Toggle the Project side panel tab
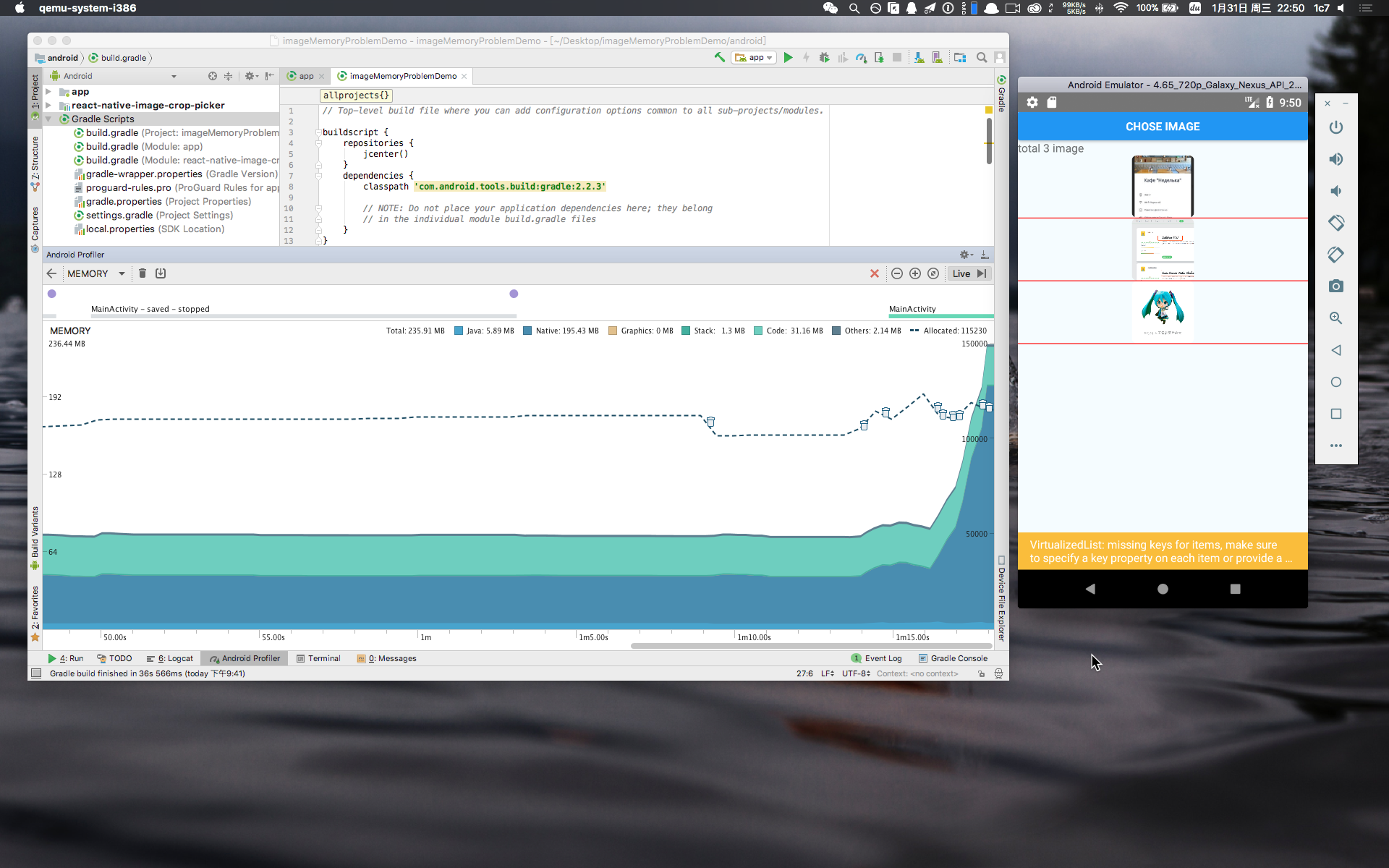The width and height of the screenshot is (1389, 868). [35, 97]
